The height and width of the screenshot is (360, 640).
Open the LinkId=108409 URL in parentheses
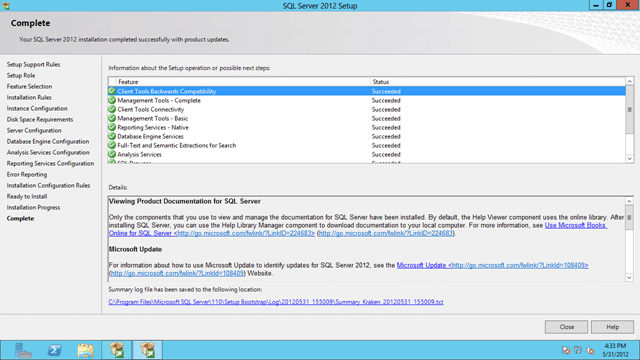pyautogui.click(x=177, y=273)
